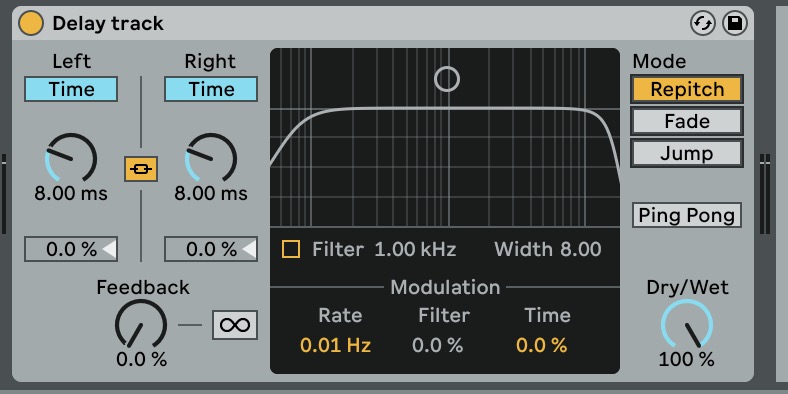Click the Right delay time knob
The height and width of the screenshot is (394, 788).
(x=211, y=158)
